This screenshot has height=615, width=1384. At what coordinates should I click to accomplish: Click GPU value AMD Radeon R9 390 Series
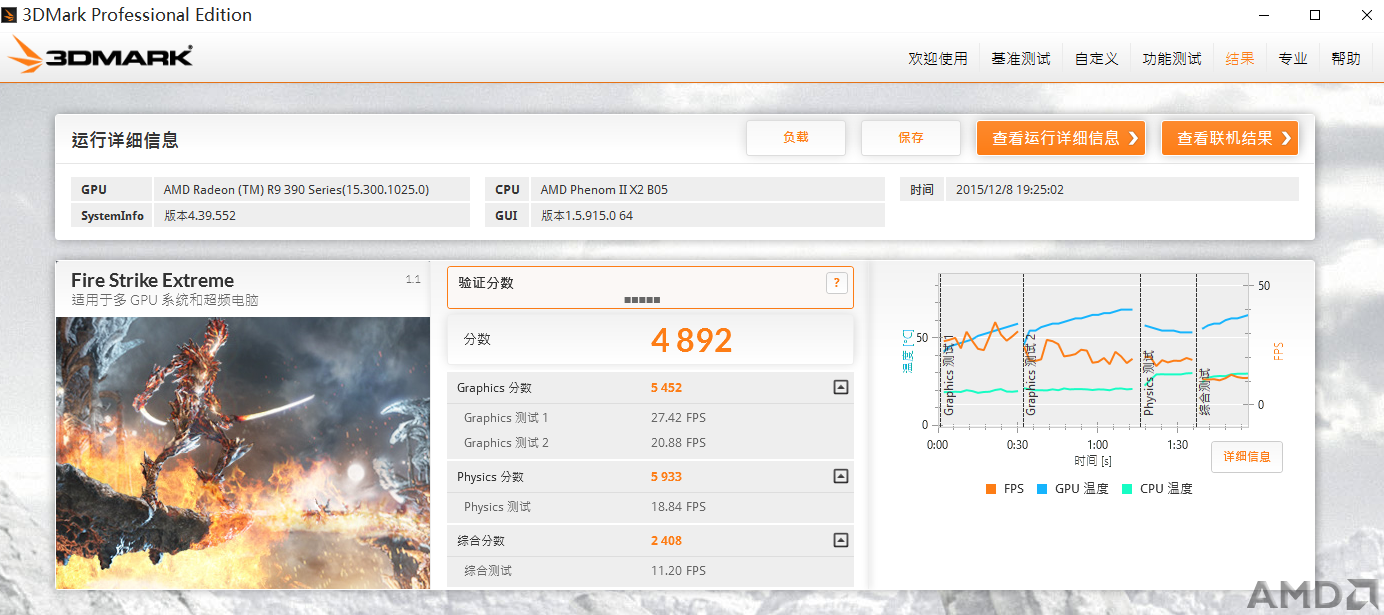pyautogui.click(x=297, y=190)
